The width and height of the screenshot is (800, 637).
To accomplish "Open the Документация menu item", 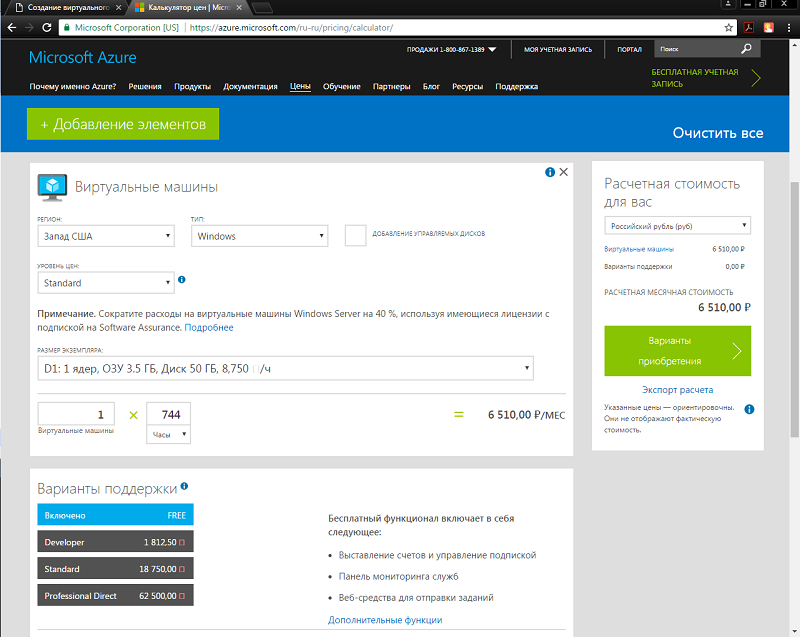I will point(250,86).
